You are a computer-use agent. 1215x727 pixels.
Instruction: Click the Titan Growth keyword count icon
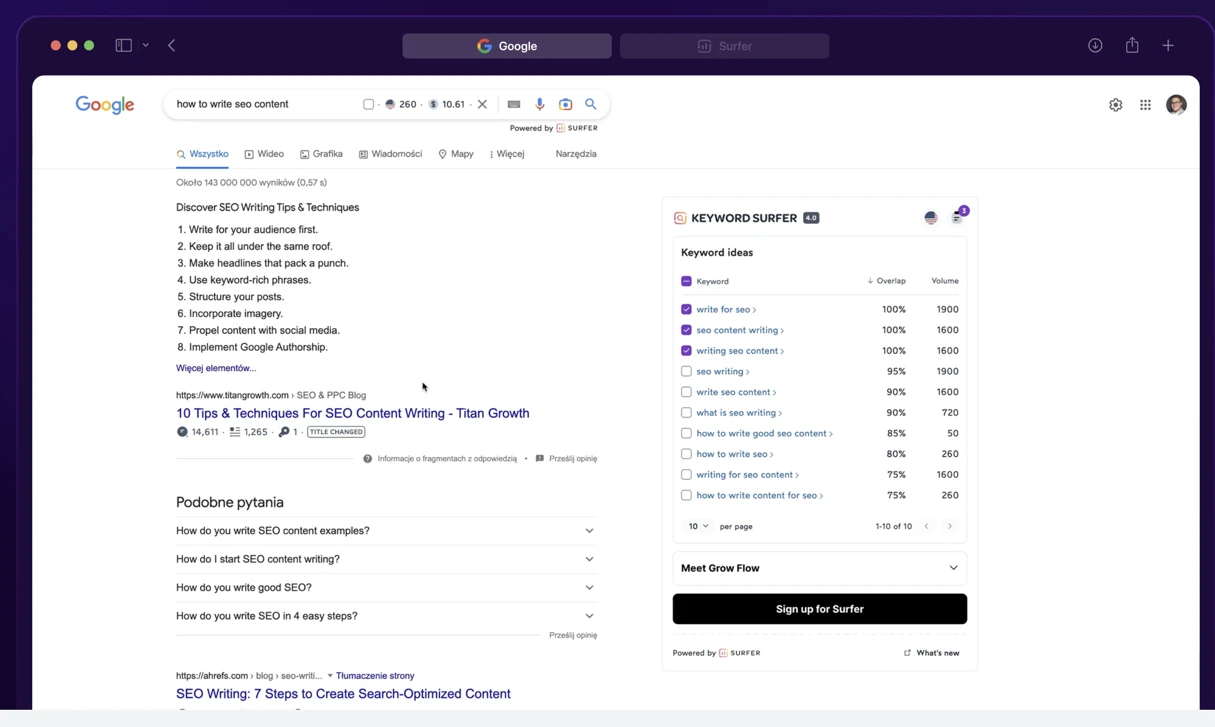pyautogui.click(x=284, y=432)
